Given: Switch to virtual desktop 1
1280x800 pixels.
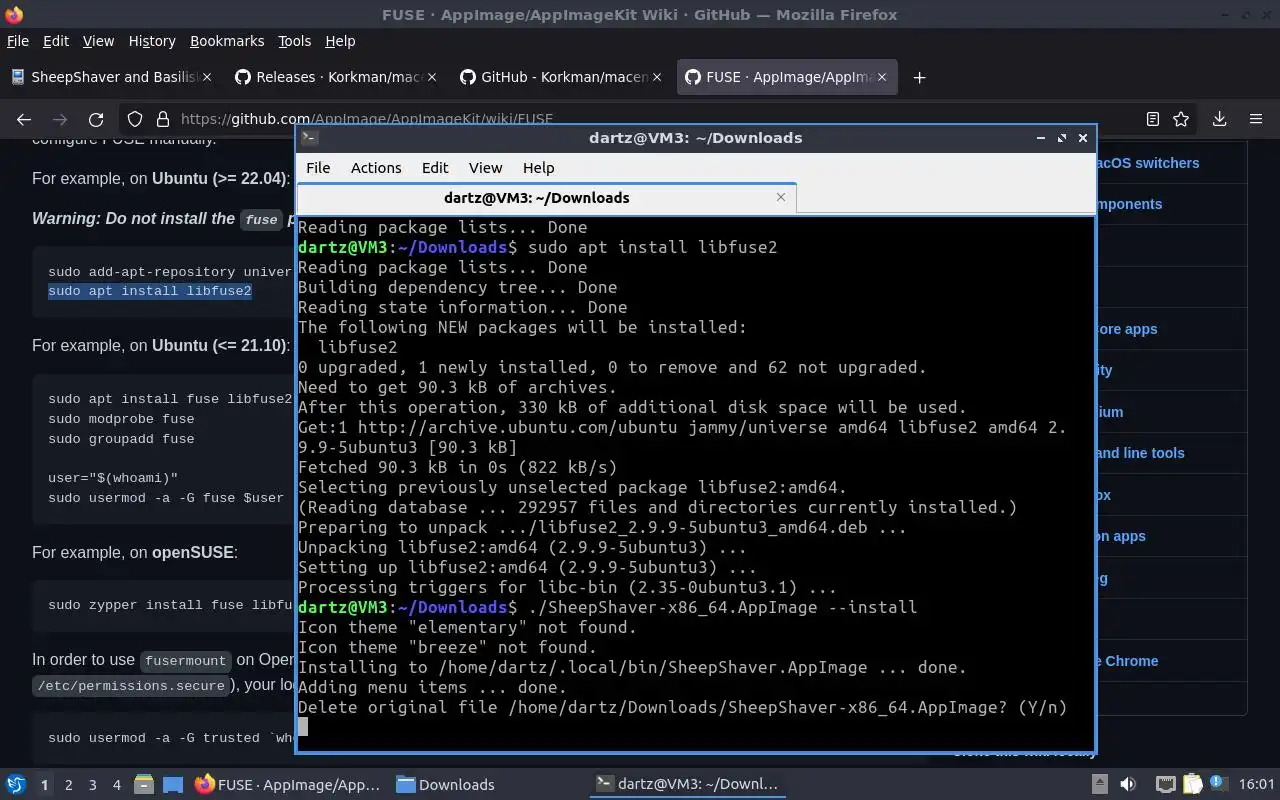Looking at the screenshot, I should (x=44, y=785).
